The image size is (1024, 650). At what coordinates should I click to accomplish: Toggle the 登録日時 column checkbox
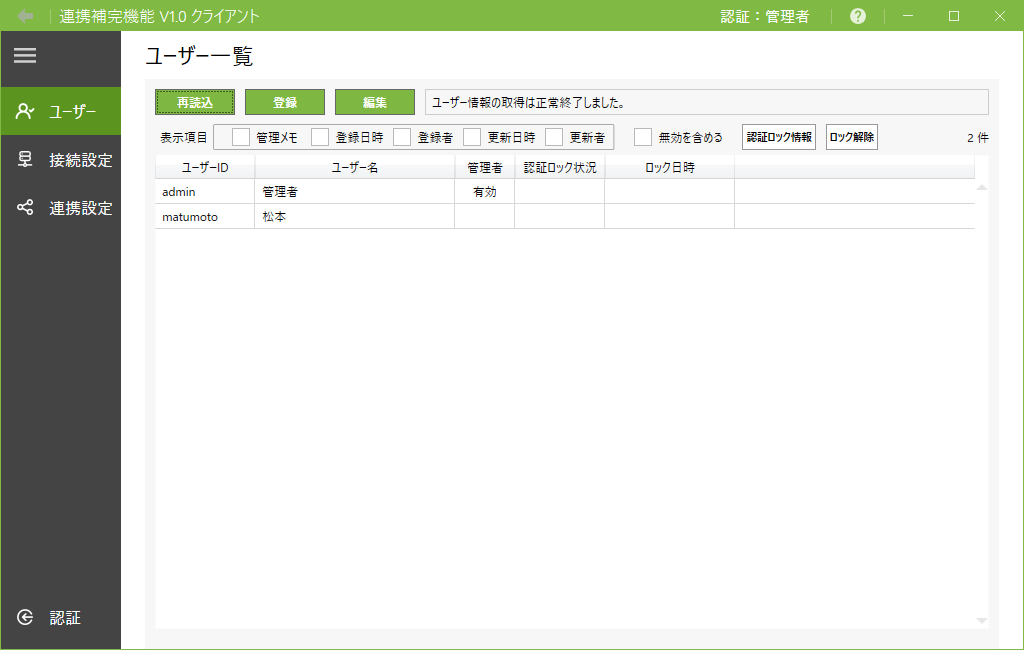click(320, 137)
